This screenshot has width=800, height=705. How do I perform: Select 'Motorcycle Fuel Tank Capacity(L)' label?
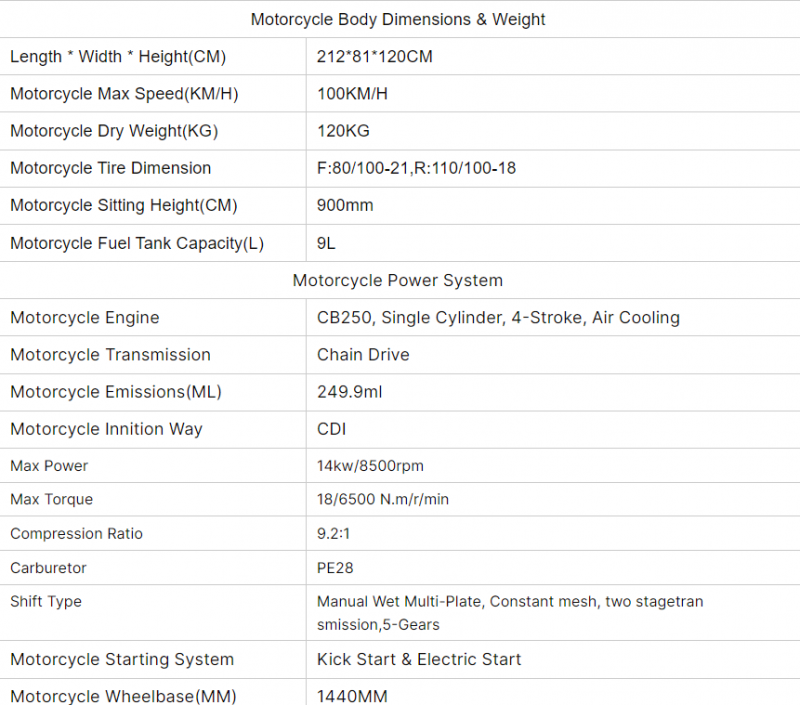pos(137,243)
